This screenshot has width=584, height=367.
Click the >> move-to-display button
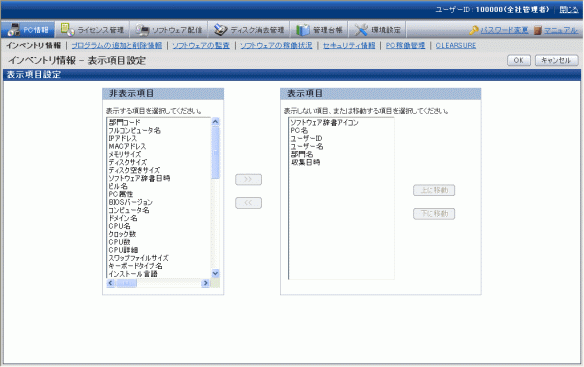[x=248, y=180]
